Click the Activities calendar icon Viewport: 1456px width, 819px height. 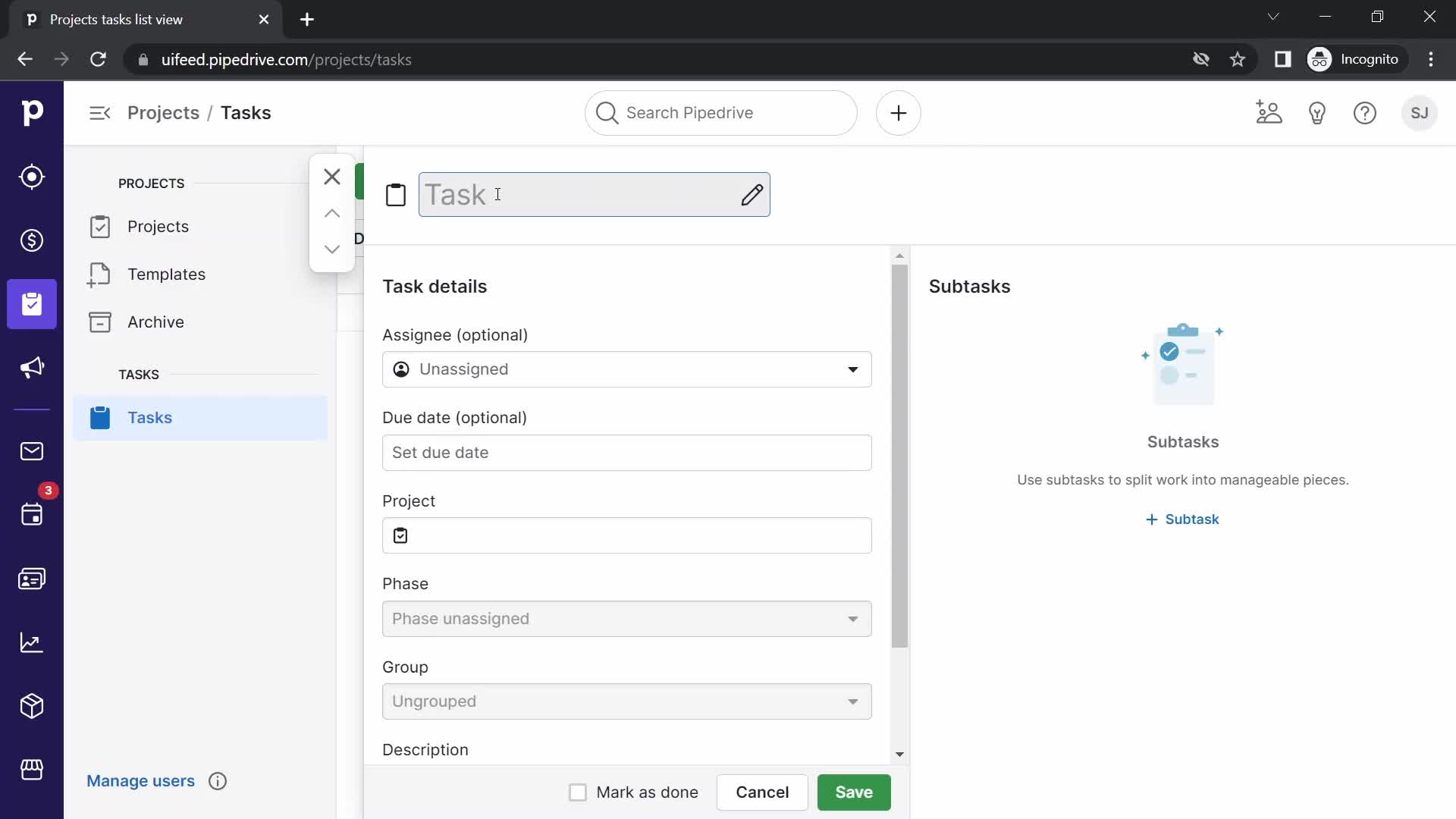(32, 516)
